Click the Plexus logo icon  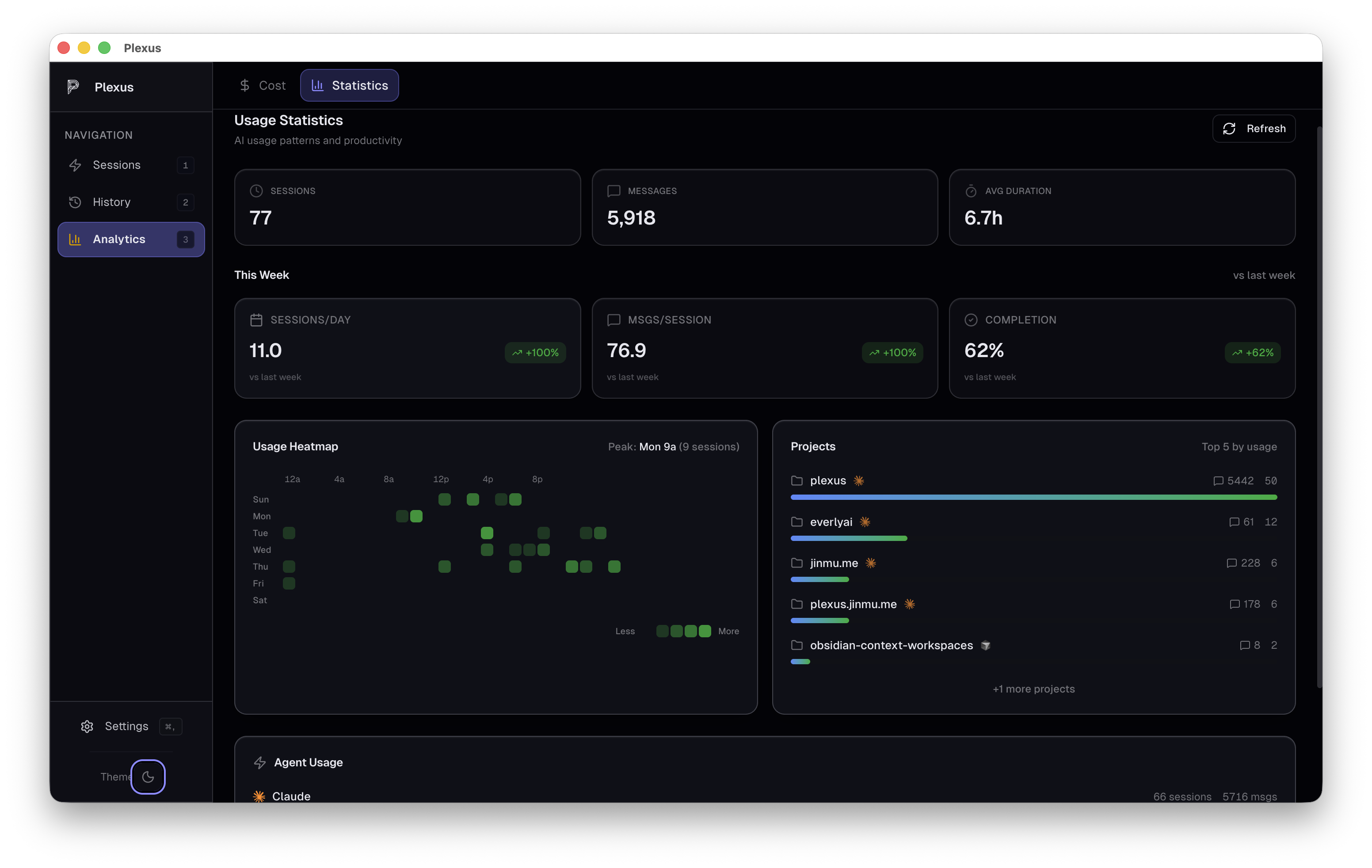point(73,87)
